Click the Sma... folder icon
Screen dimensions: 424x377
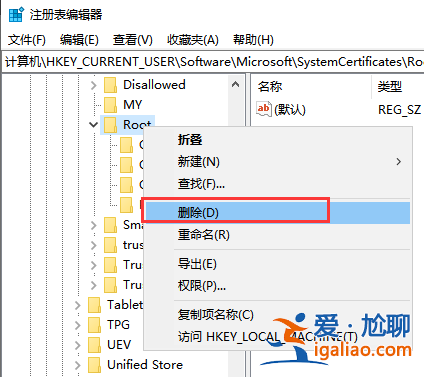[x=110, y=225]
